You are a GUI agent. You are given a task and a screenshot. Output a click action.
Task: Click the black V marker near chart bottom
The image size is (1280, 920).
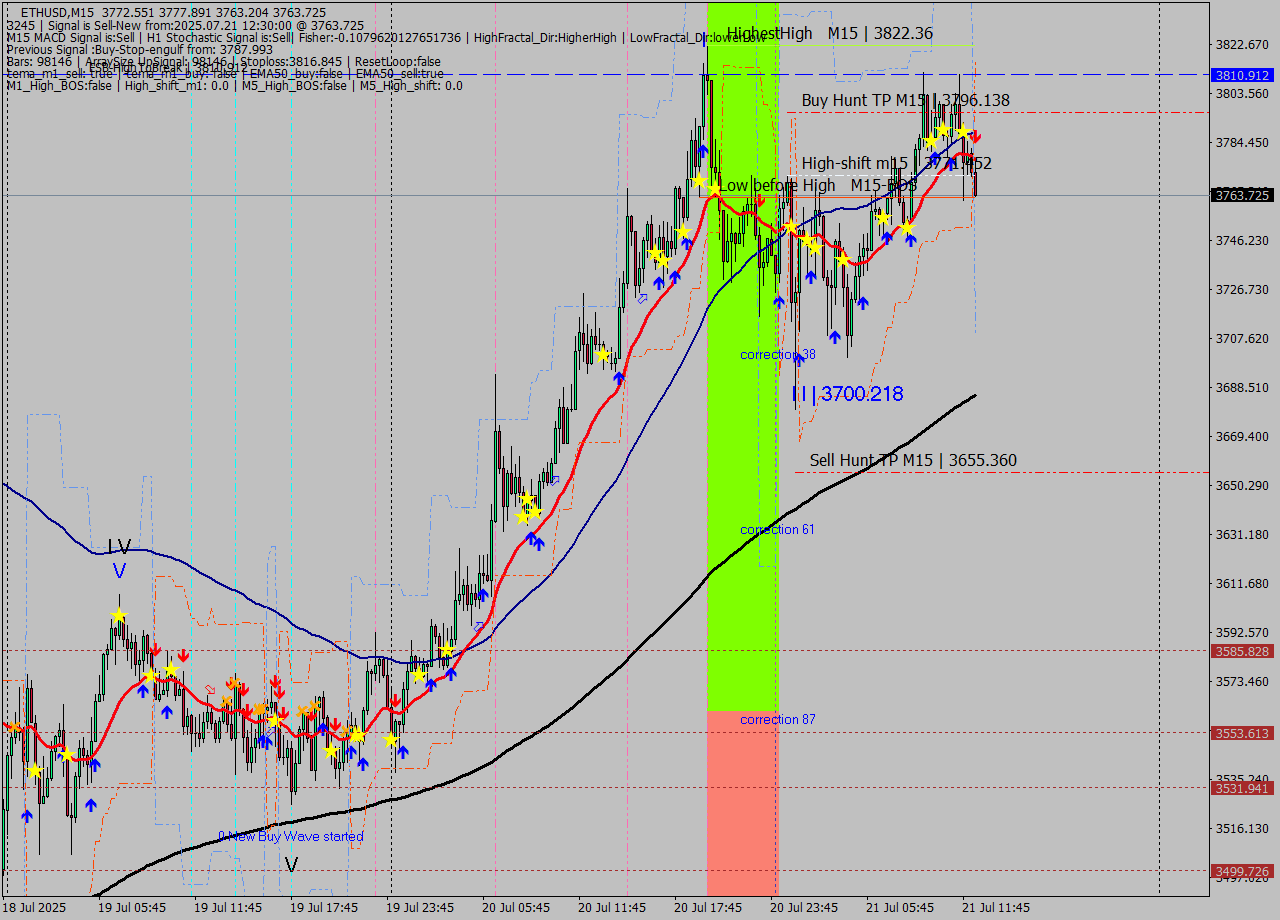(x=291, y=864)
